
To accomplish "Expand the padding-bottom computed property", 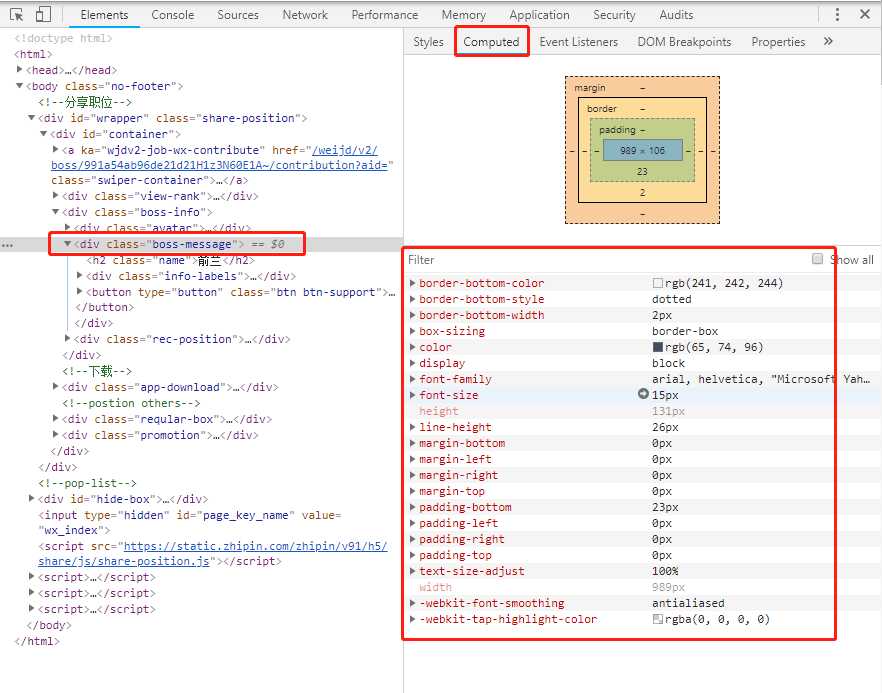I will tap(412, 507).
